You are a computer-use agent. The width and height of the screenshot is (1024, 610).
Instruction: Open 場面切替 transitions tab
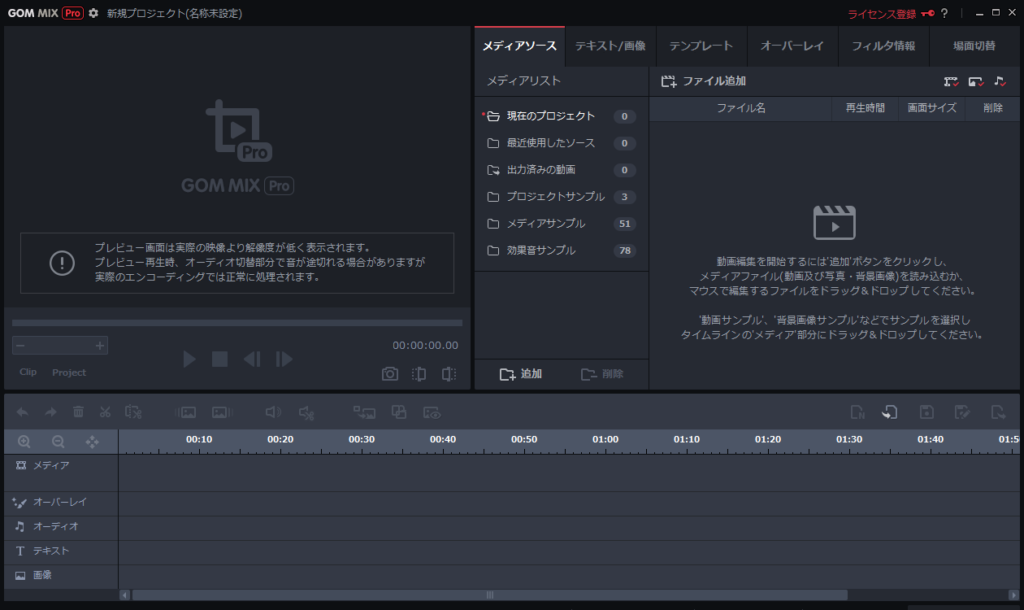coord(974,46)
